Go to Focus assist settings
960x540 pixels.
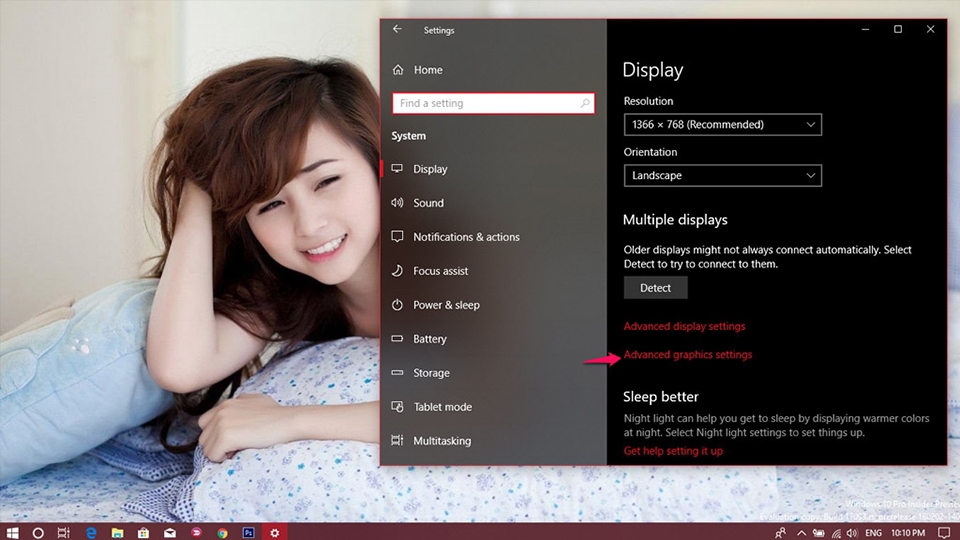[x=440, y=271]
